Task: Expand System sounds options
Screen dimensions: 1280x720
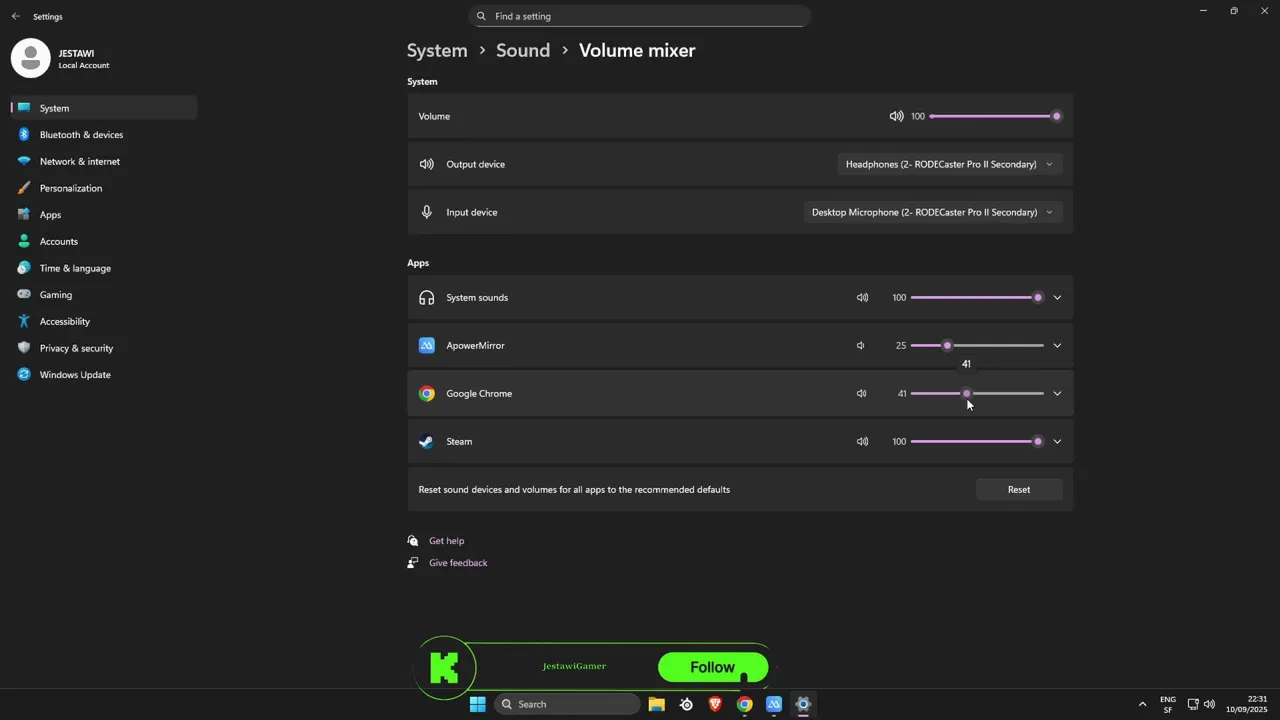Action: 1057,297
